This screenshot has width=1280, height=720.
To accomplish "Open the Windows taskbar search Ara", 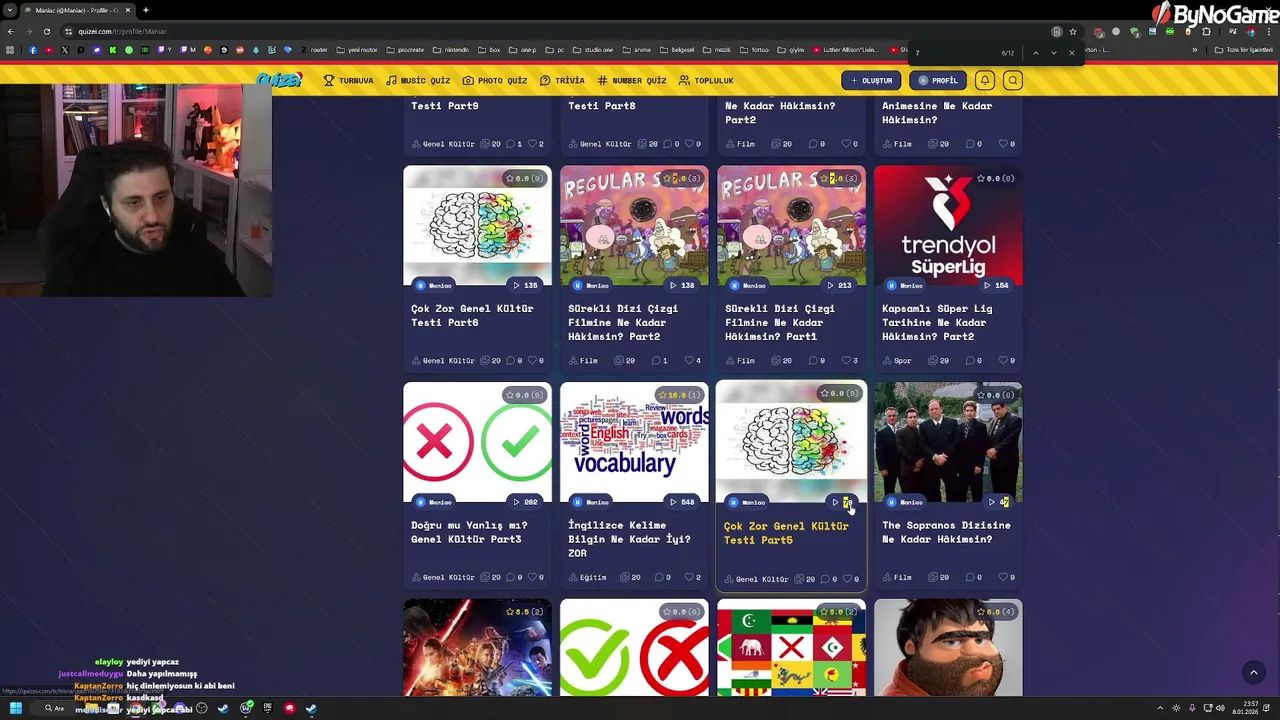I will (x=55, y=708).
